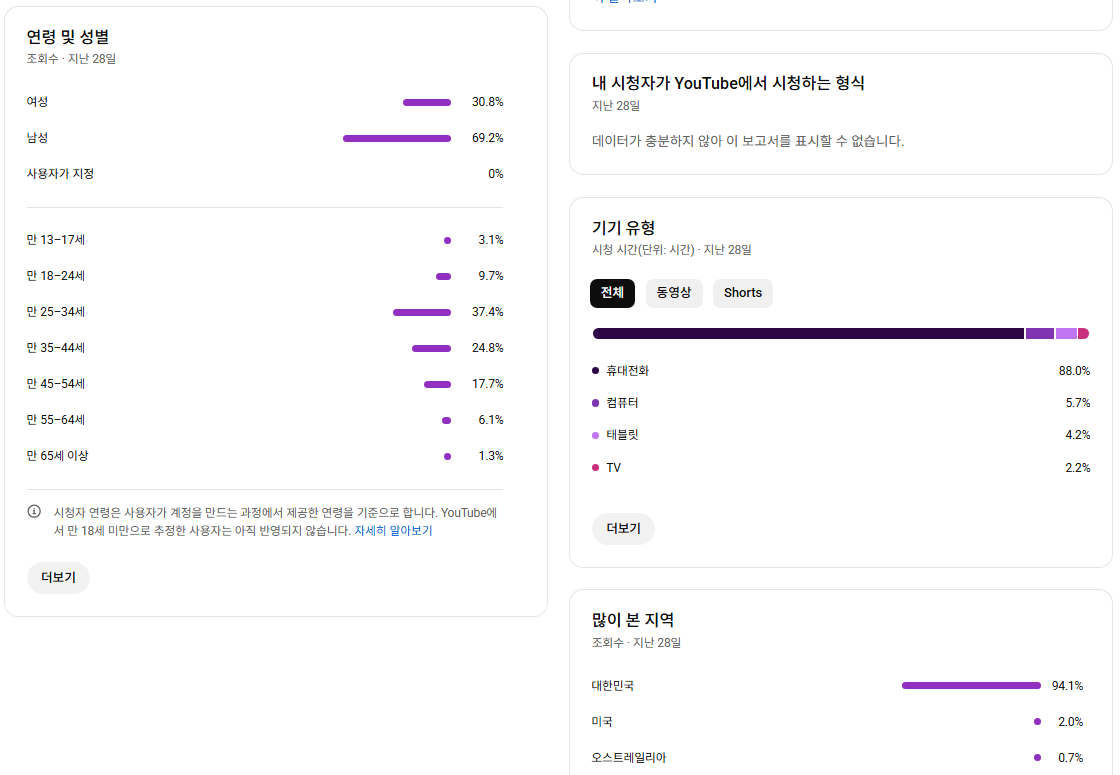Click the 남성 69.2% bar
Viewport: 1120px width, 775px height.
396,138
